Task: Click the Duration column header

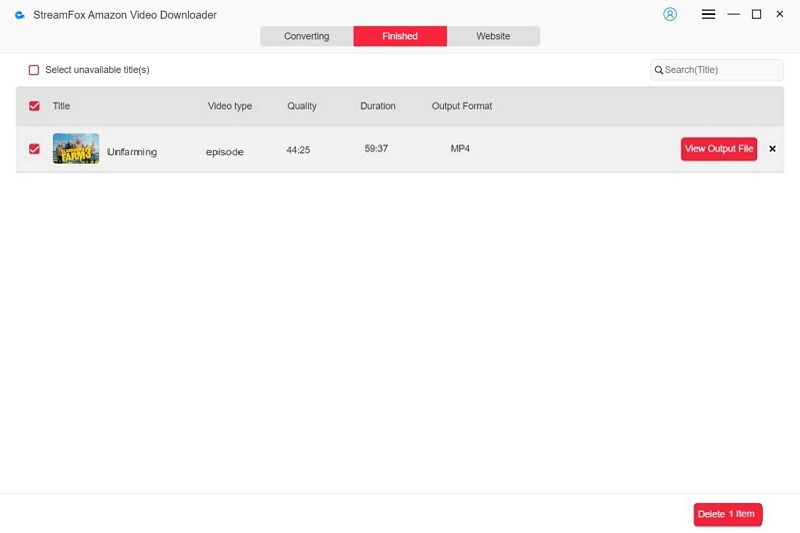Action: pos(378,106)
